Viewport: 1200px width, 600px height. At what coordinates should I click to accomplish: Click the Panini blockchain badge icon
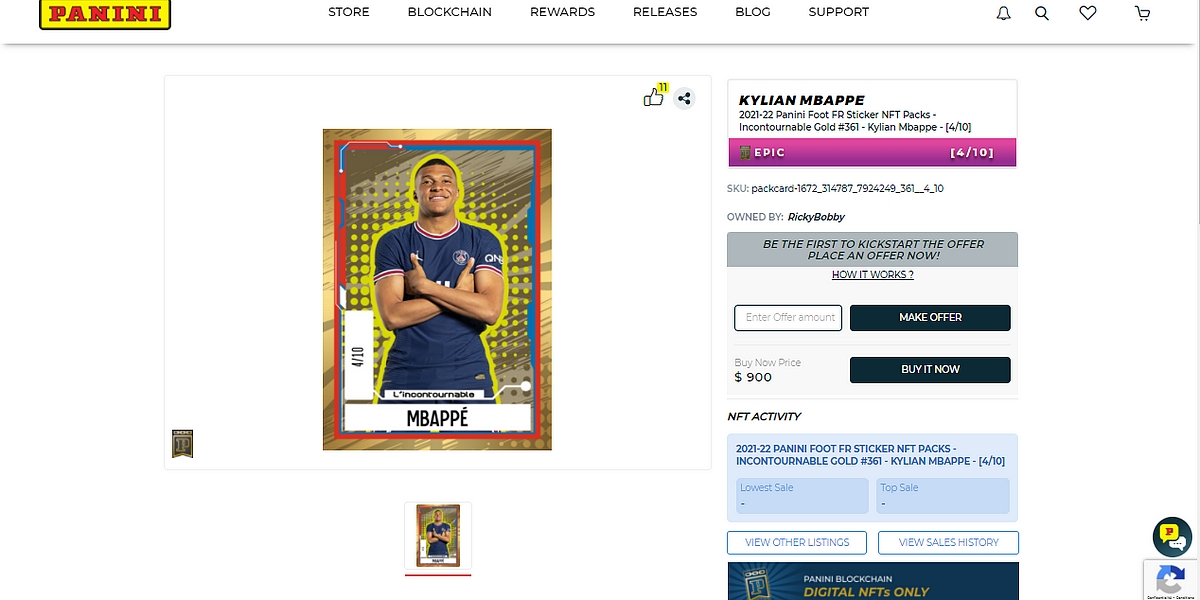(182, 444)
